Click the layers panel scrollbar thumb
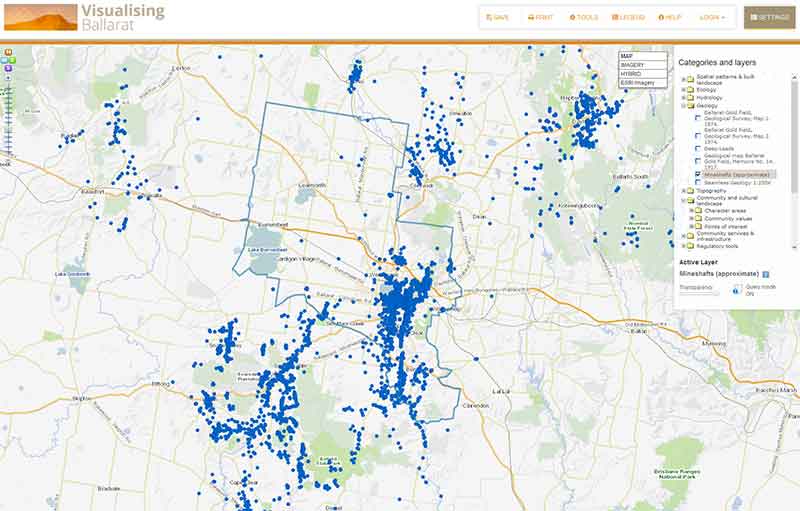800x511 pixels. pyautogui.click(x=794, y=137)
